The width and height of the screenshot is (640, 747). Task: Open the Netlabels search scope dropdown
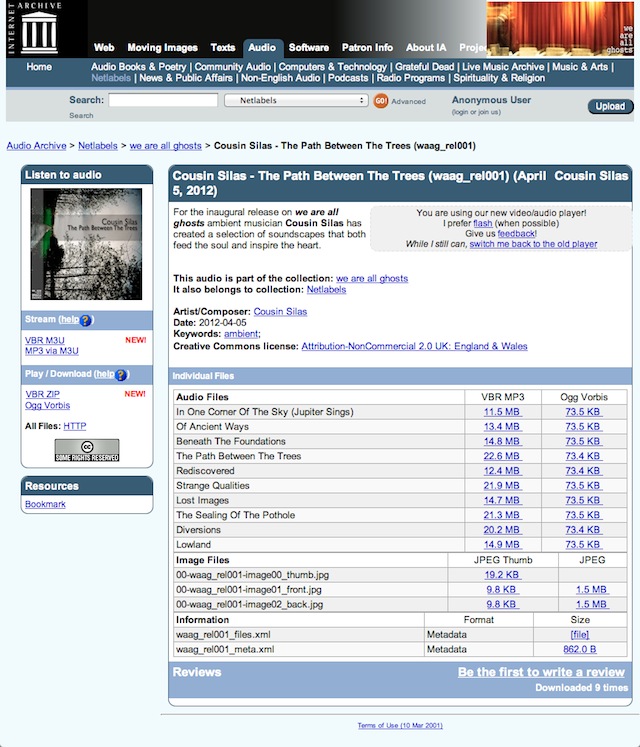pos(296,101)
